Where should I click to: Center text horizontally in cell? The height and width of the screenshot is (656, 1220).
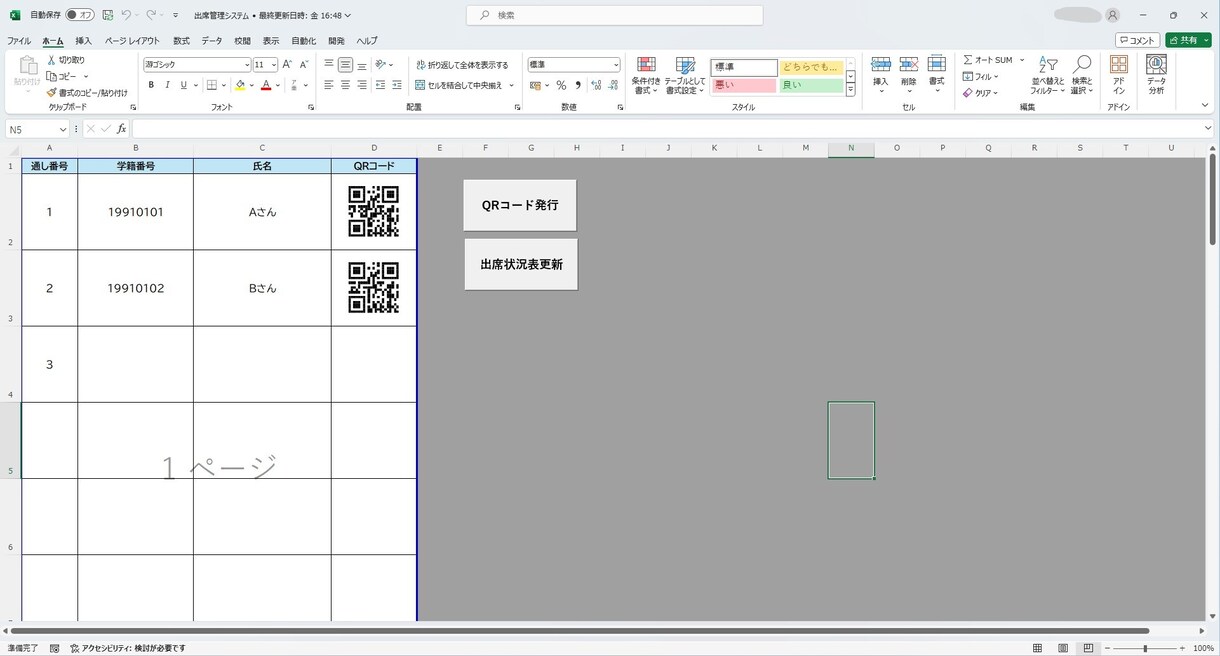(345, 85)
